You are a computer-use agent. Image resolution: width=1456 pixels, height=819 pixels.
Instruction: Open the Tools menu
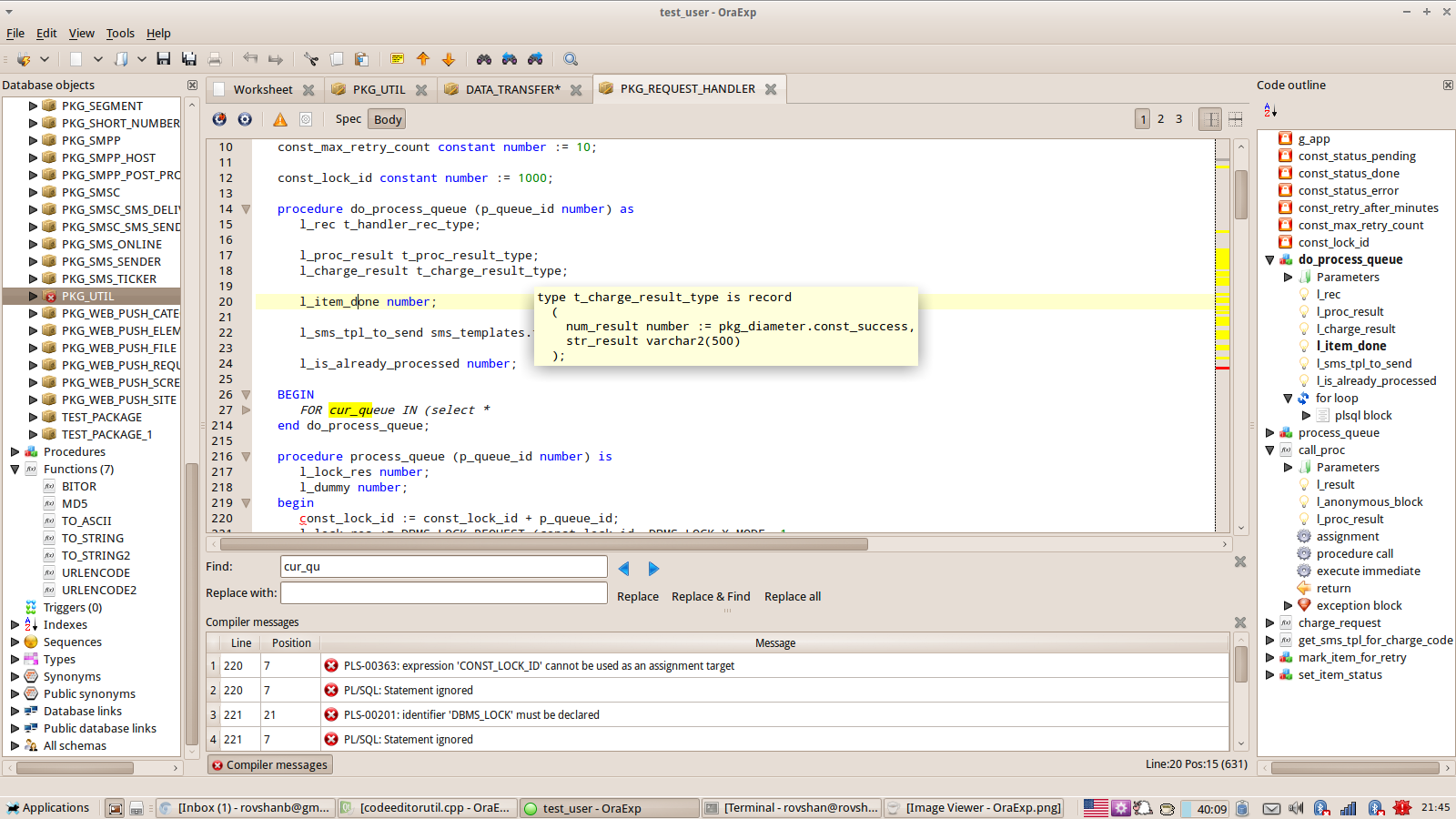click(120, 33)
